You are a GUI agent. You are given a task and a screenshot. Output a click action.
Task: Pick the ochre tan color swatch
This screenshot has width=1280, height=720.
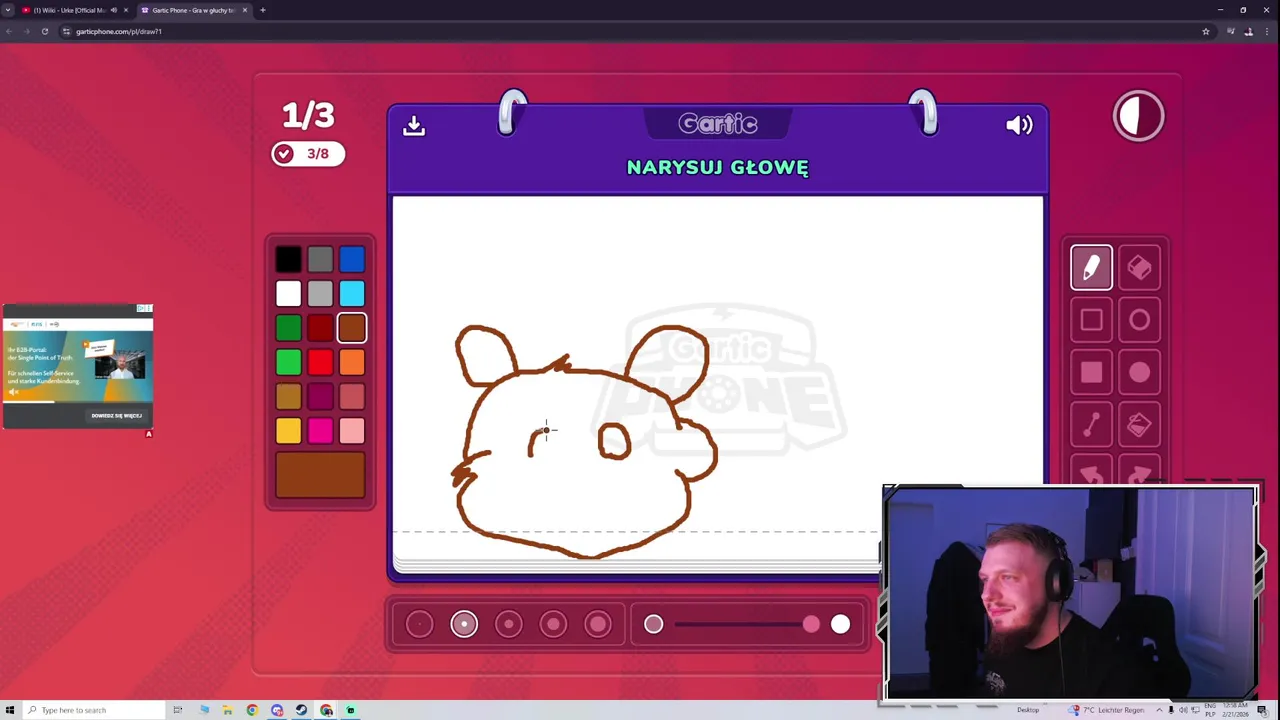288,397
